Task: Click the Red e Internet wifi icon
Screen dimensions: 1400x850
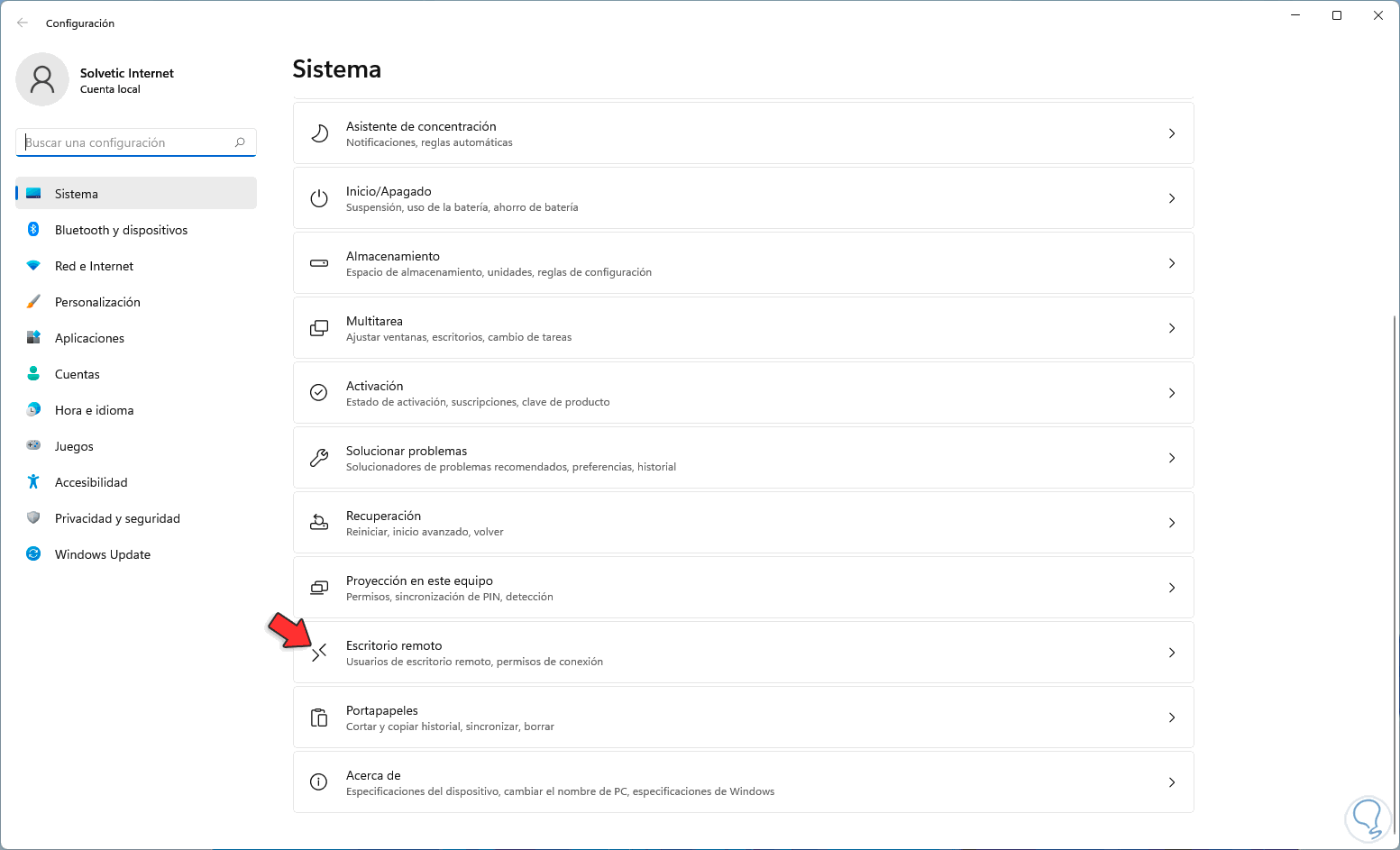Action: 33,266
